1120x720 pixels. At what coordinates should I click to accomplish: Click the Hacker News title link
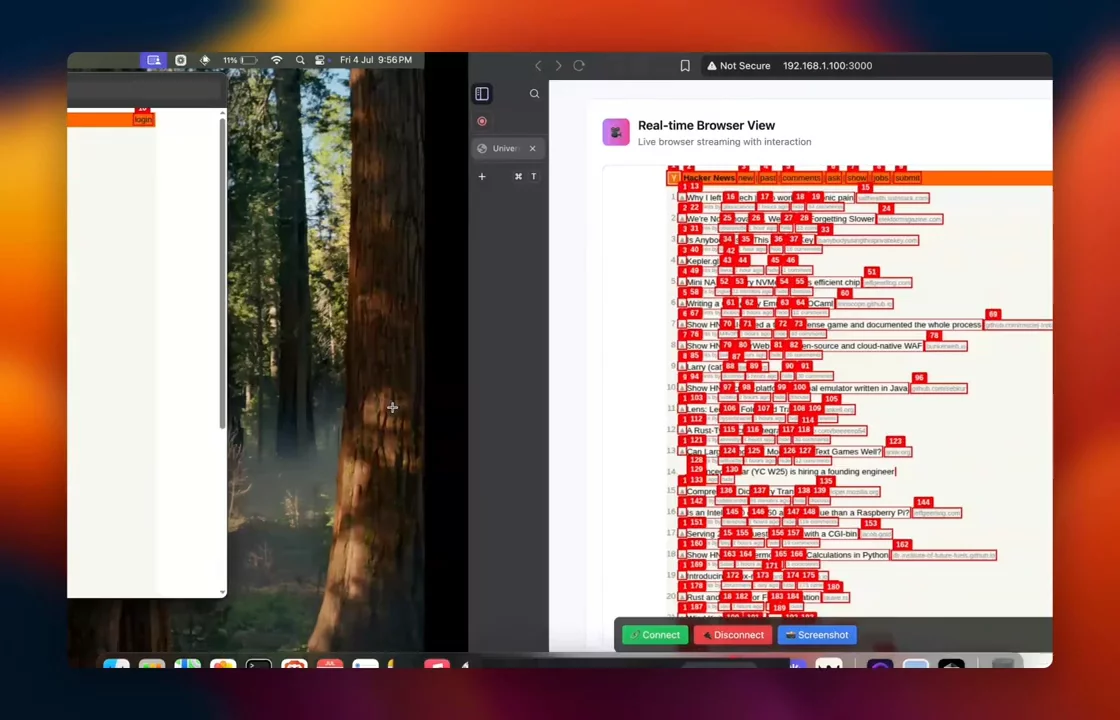point(709,178)
